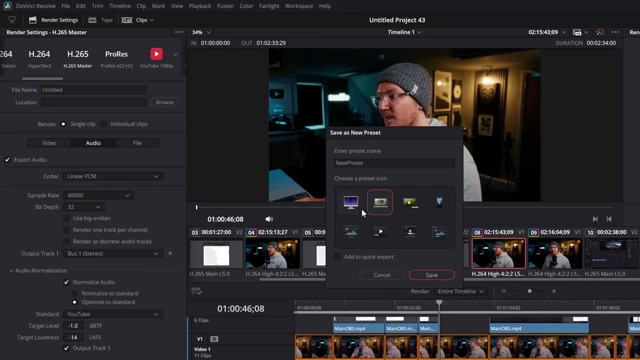Open the File menu
Viewport: 640px width, 360px height.
click(66, 6)
